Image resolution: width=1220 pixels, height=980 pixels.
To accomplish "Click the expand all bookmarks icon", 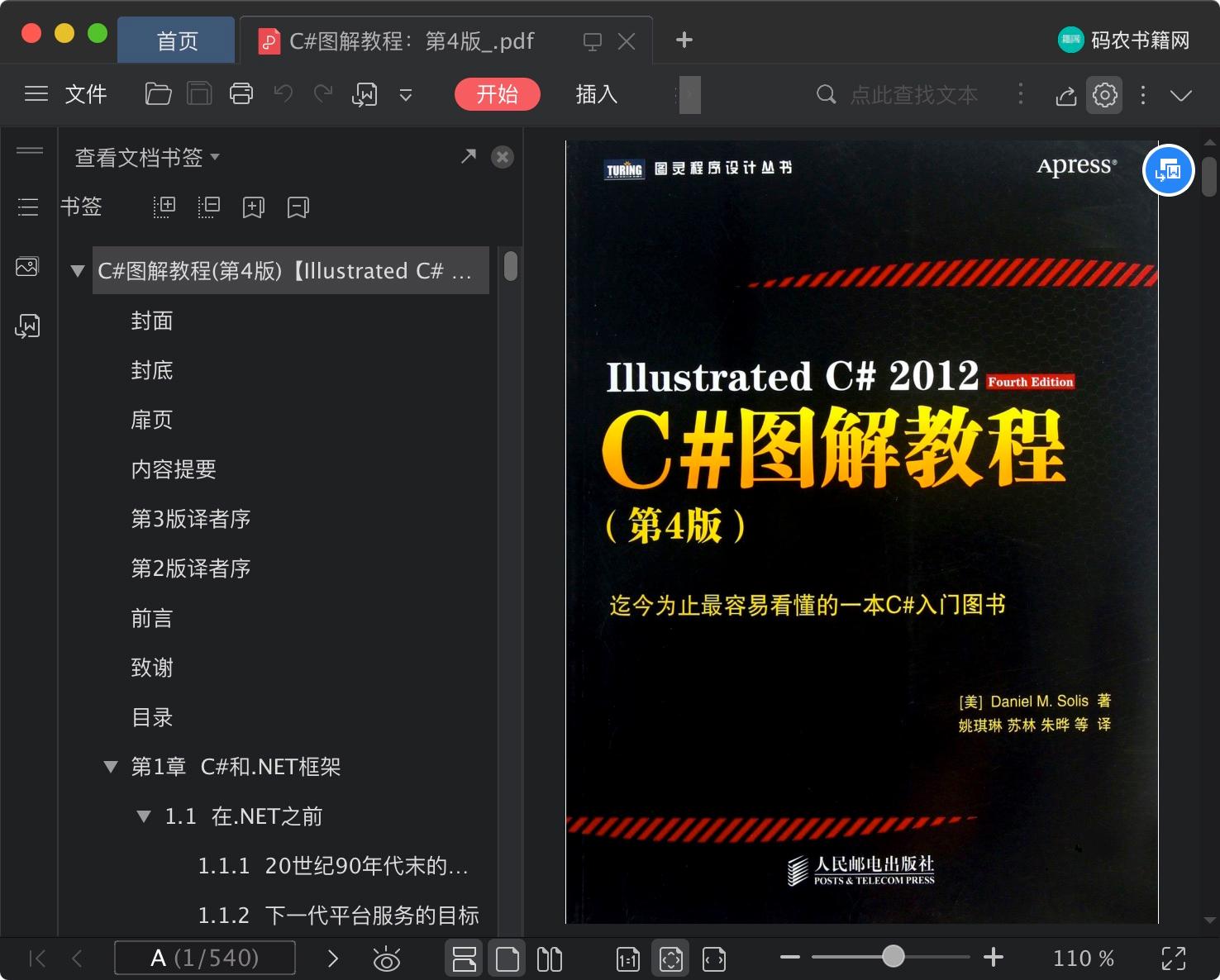I will [x=164, y=207].
